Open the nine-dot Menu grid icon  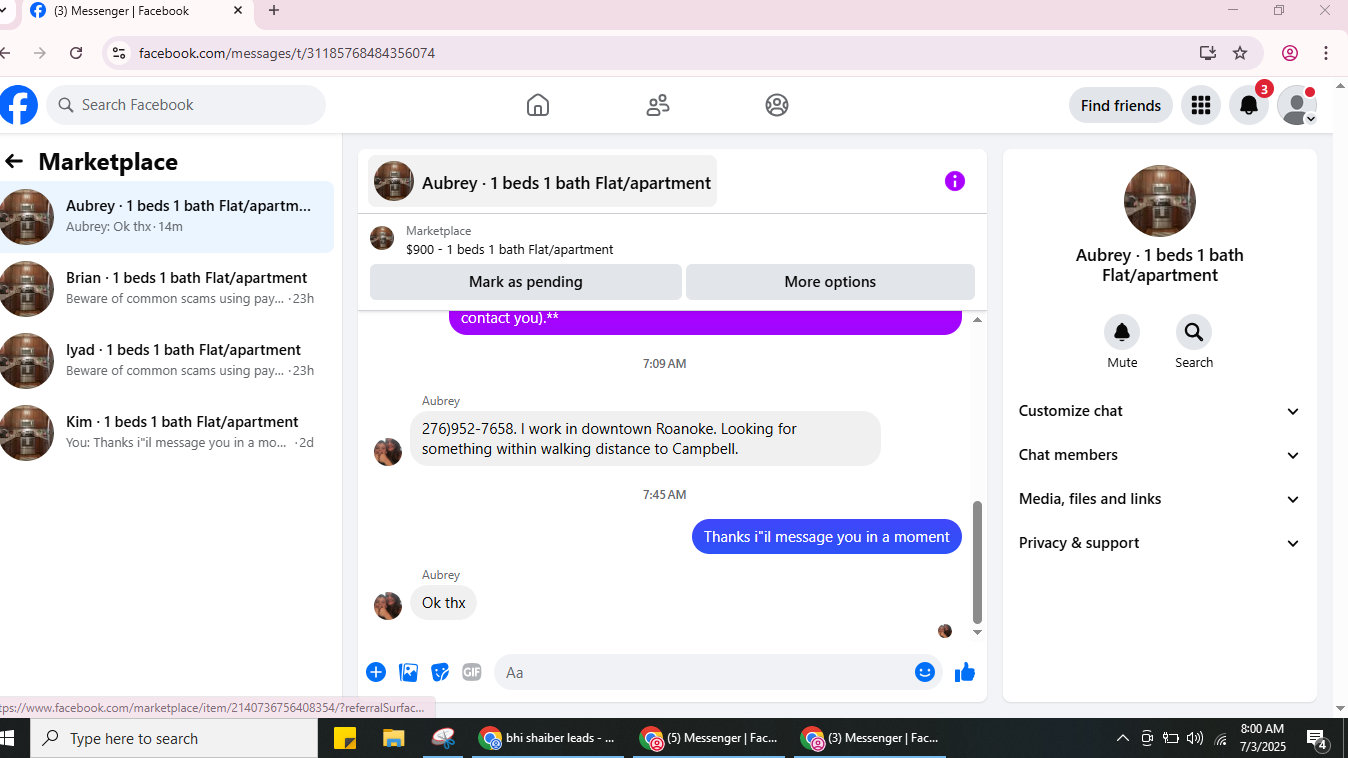[x=1201, y=105]
